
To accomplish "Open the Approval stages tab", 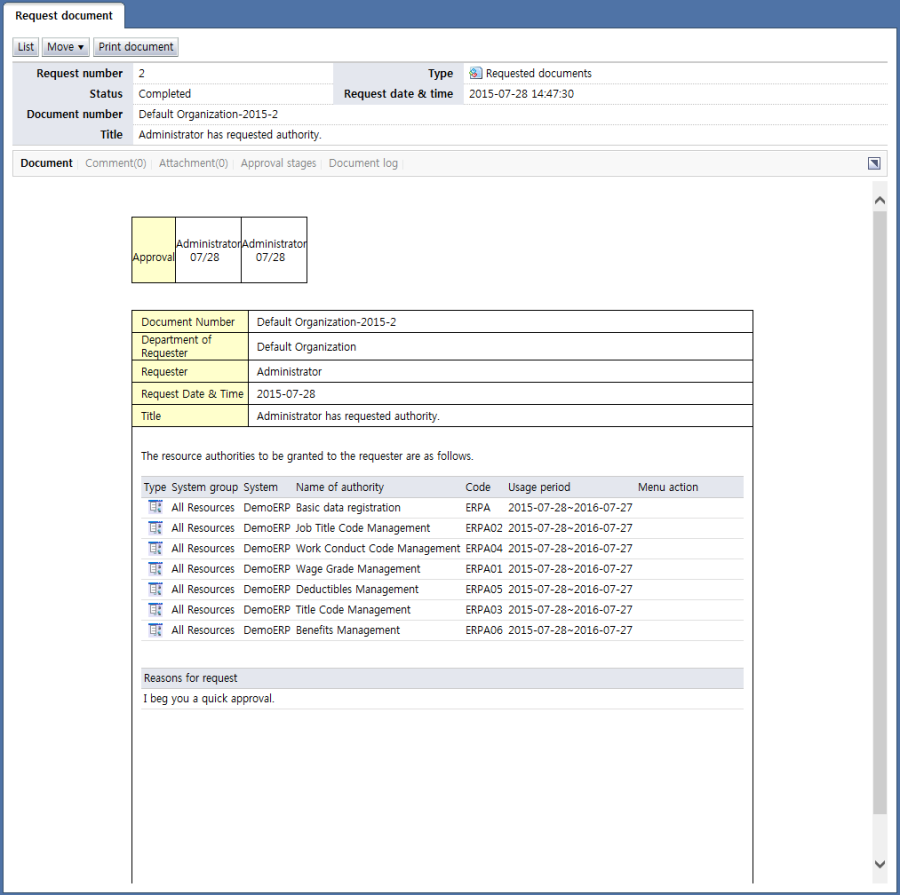I will click(x=278, y=163).
